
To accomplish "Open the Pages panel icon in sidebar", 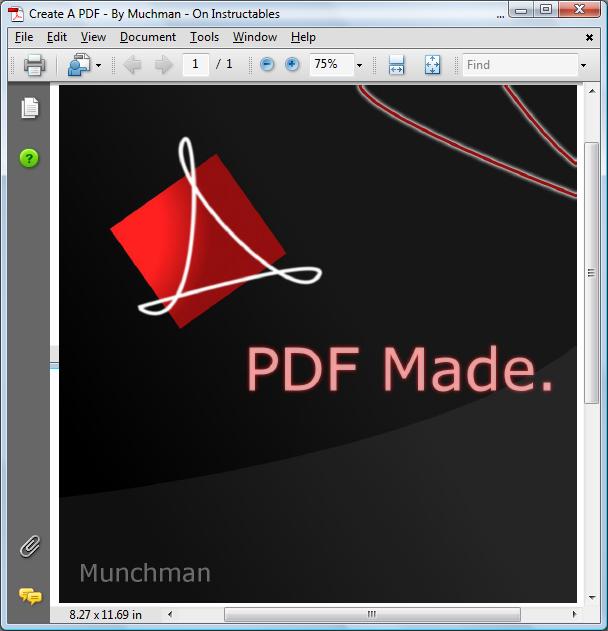I will click(x=29, y=108).
